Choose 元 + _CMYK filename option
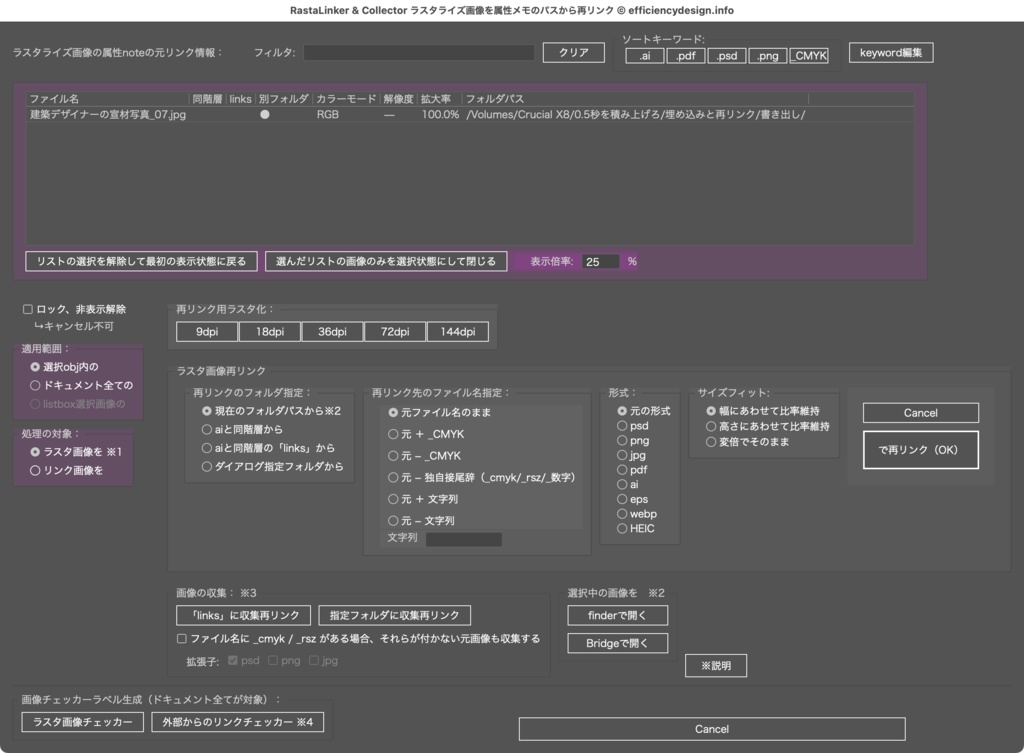The image size is (1024, 753). coord(393,432)
